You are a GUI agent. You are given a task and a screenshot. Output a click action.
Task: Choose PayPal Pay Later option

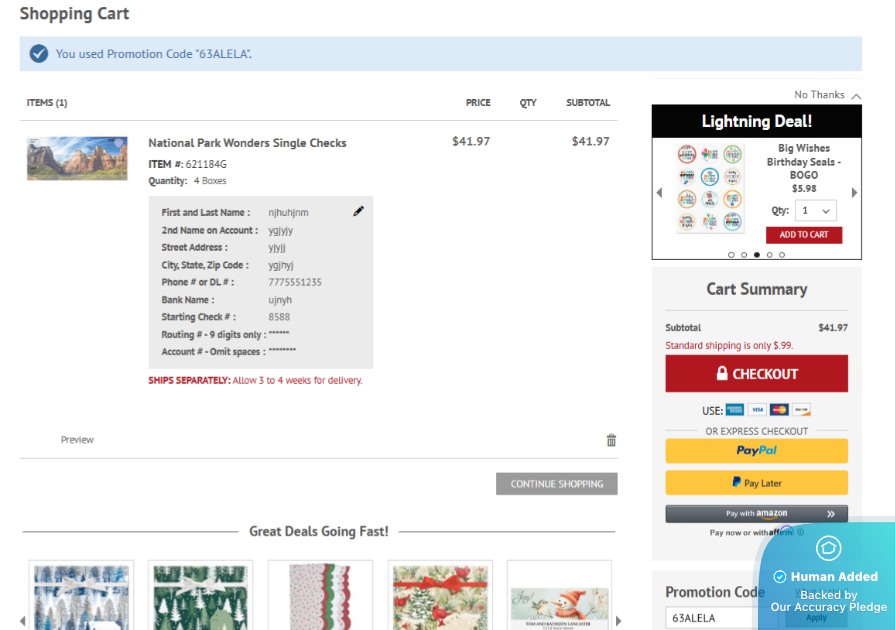point(756,483)
